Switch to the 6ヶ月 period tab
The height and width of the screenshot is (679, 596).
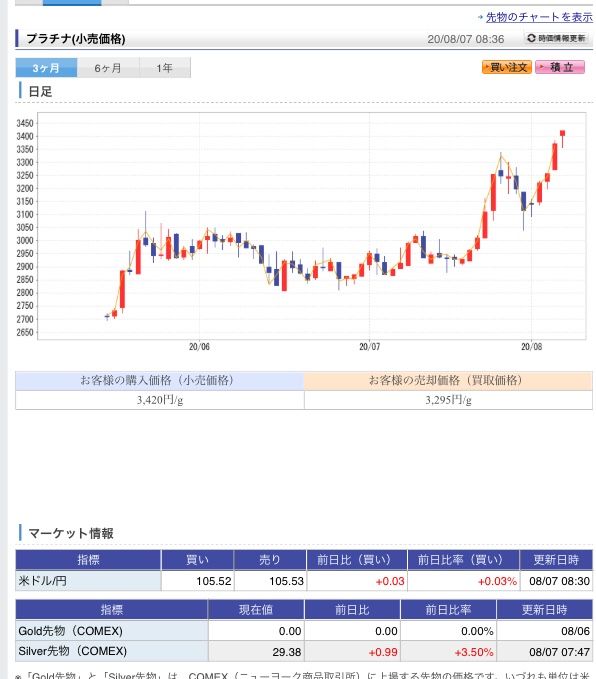(x=108, y=68)
